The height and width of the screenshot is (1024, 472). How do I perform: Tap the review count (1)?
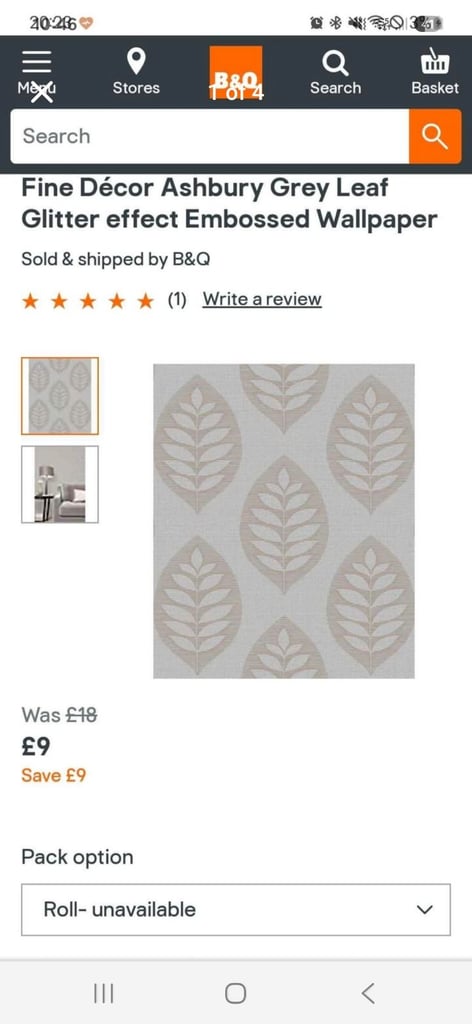[x=177, y=300]
